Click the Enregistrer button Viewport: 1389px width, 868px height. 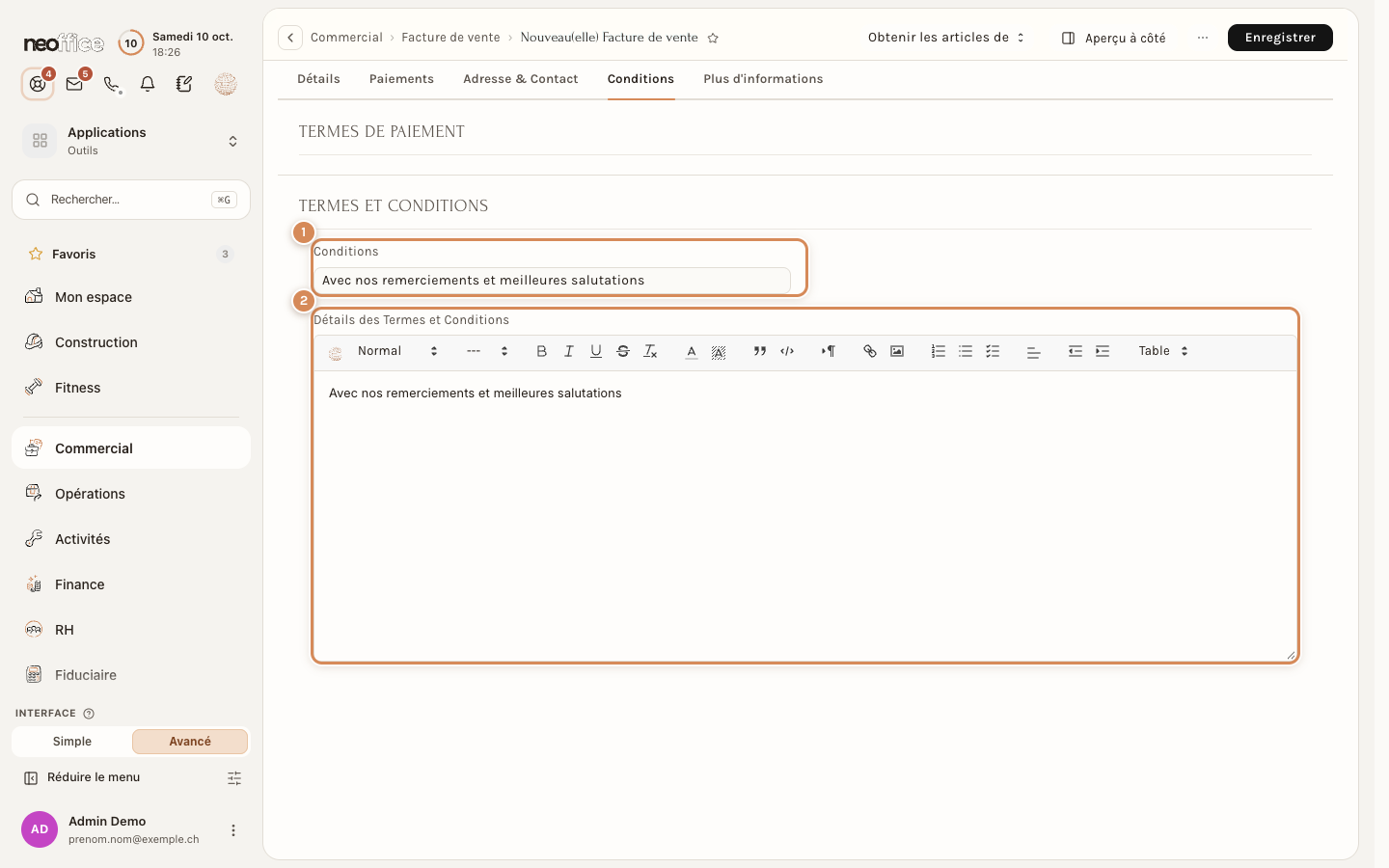pyautogui.click(x=1280, y=38)
